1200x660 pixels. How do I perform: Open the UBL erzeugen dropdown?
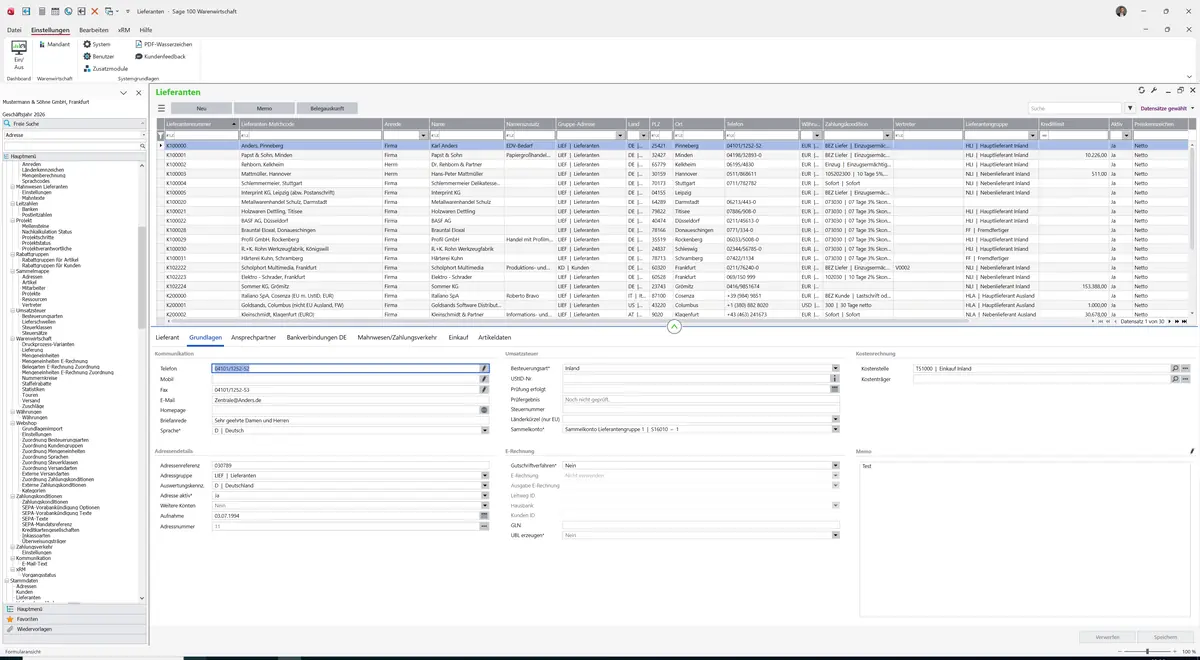835,535
